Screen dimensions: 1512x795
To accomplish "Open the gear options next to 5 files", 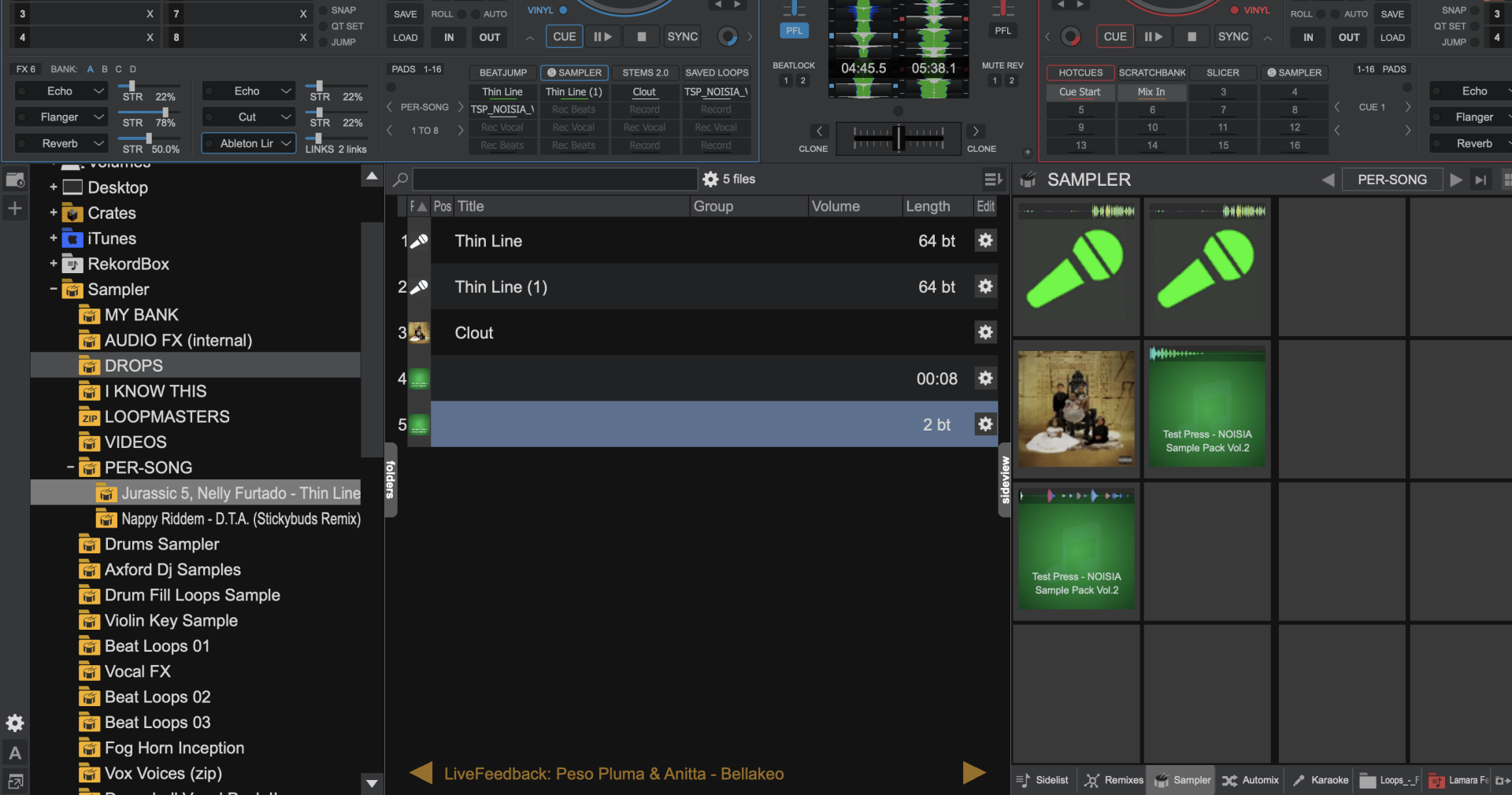I will (x=710, y=179).
